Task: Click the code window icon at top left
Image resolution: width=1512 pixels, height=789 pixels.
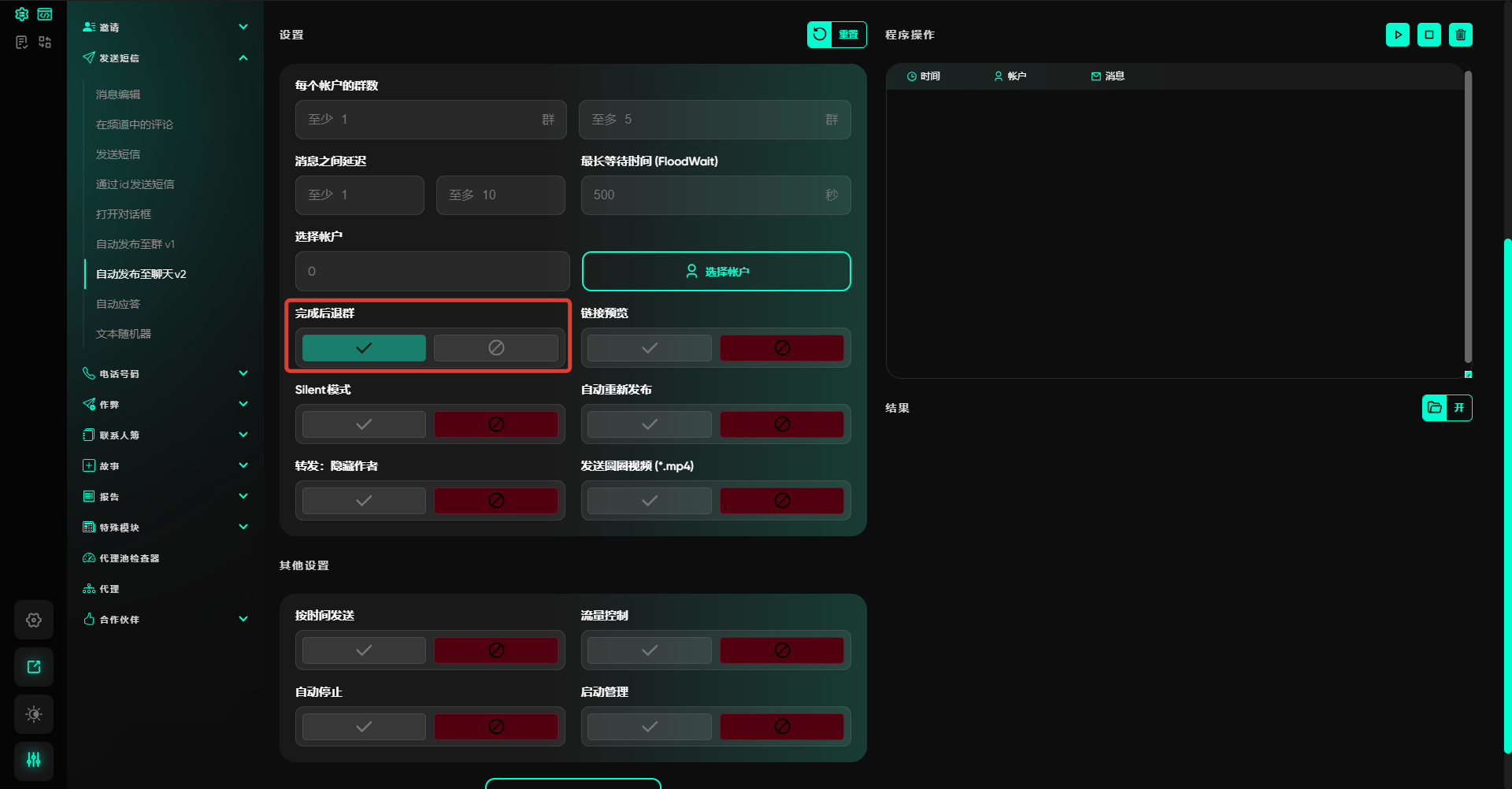Action: click(45, 14)
